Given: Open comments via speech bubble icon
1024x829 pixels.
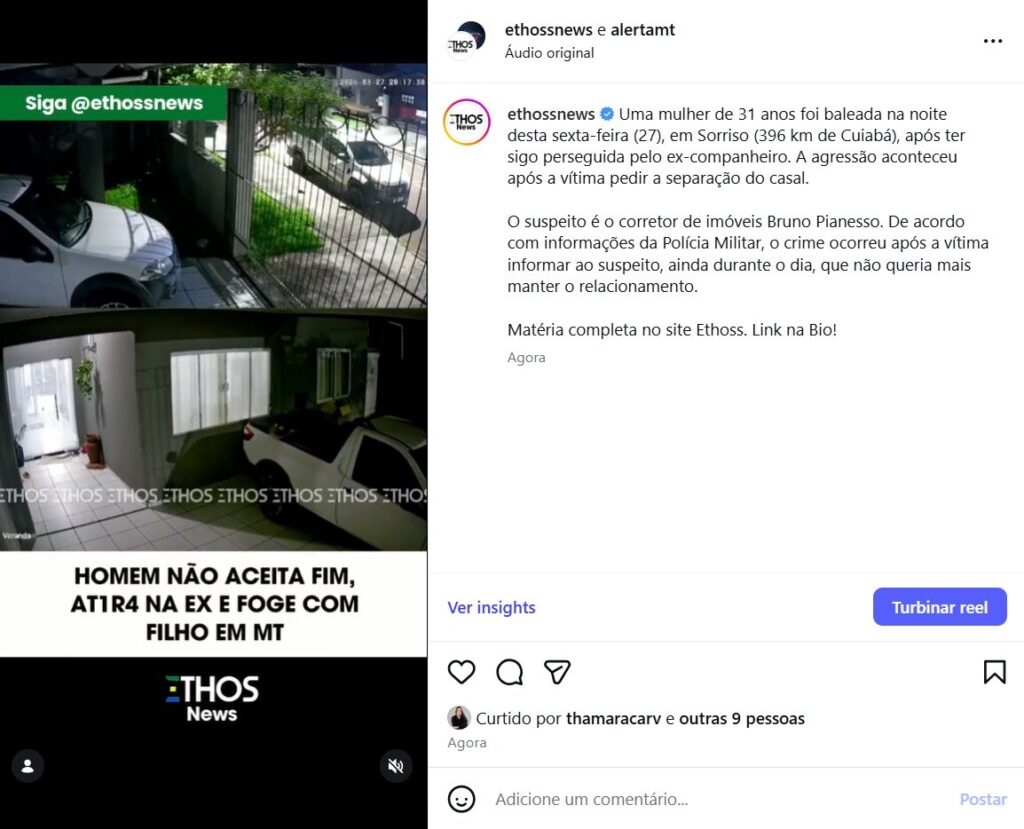Looking at the screenshot, I should (509, 672).
